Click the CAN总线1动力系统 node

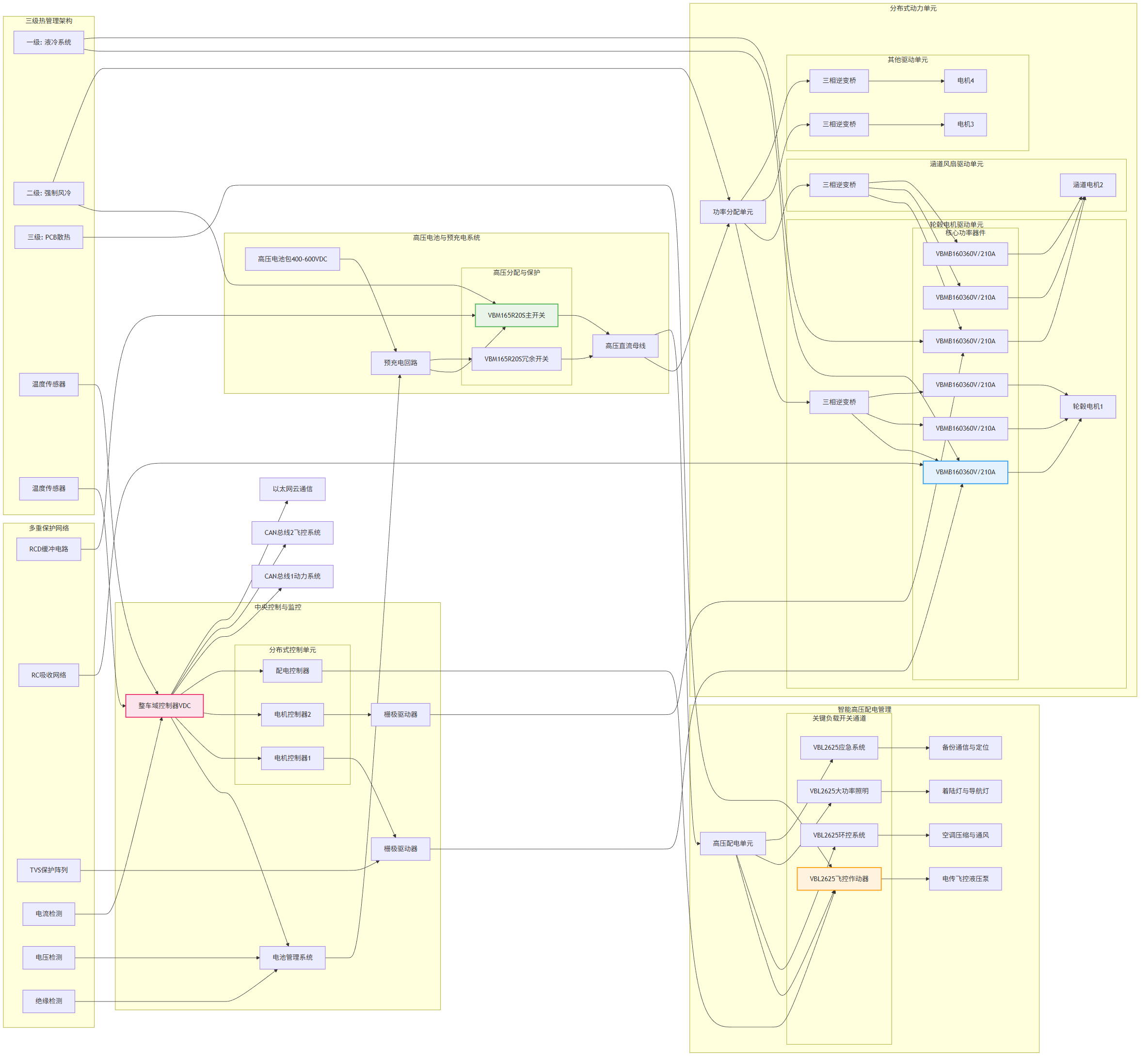(x=292, y=576)
